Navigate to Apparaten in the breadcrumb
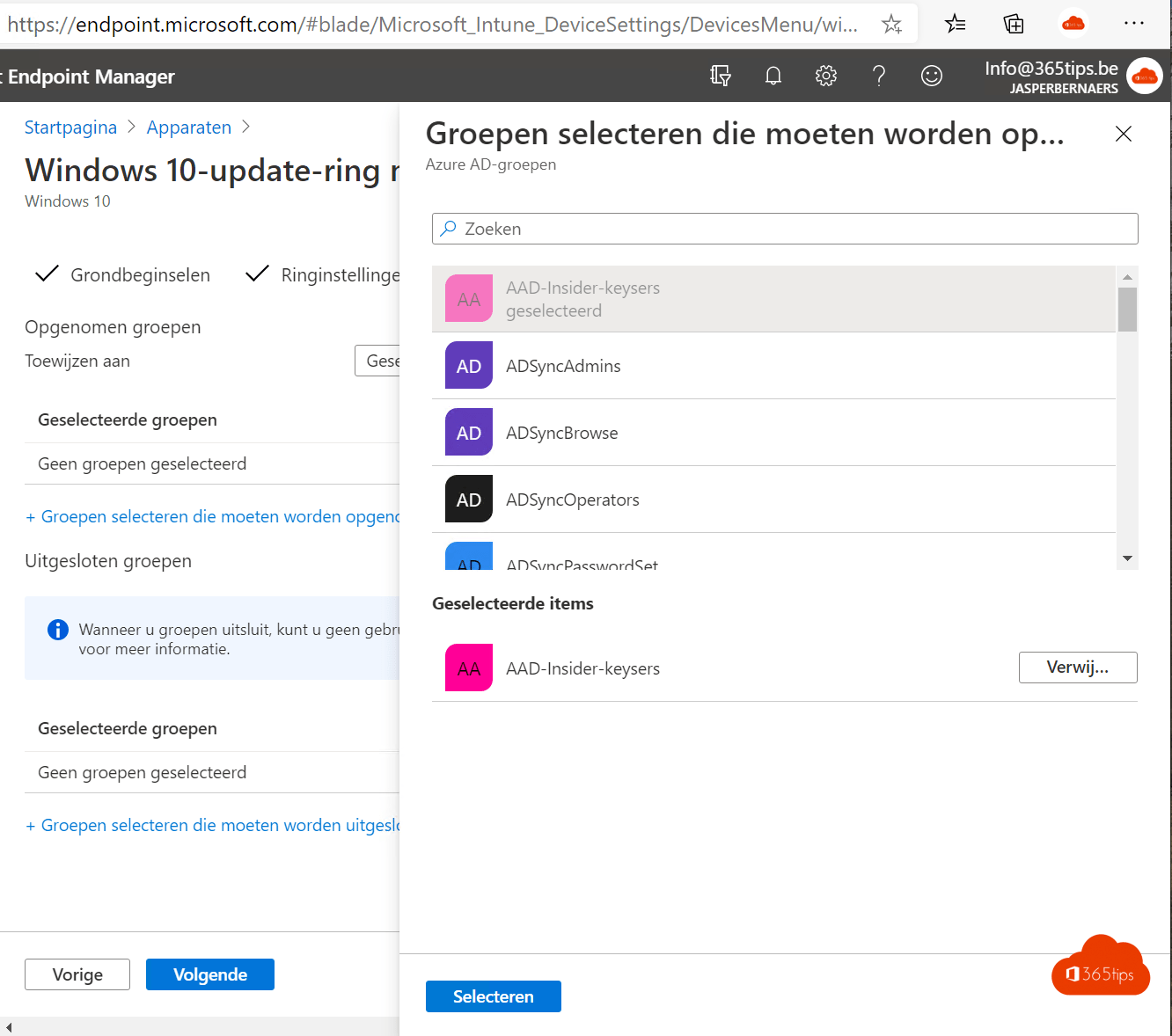1172x1036 pixels. (188, 127)
